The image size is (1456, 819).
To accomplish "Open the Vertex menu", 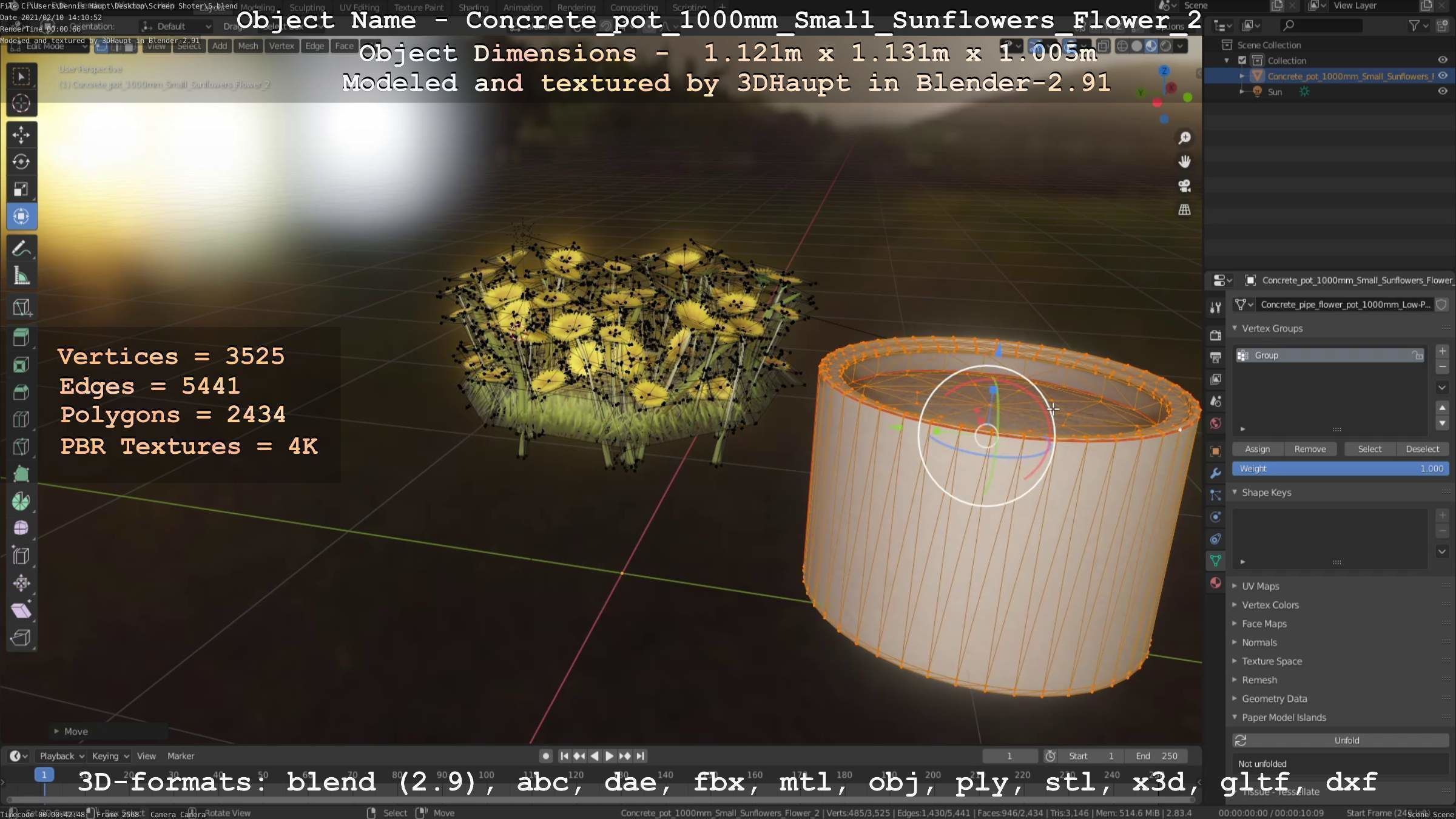I will 281,46.
